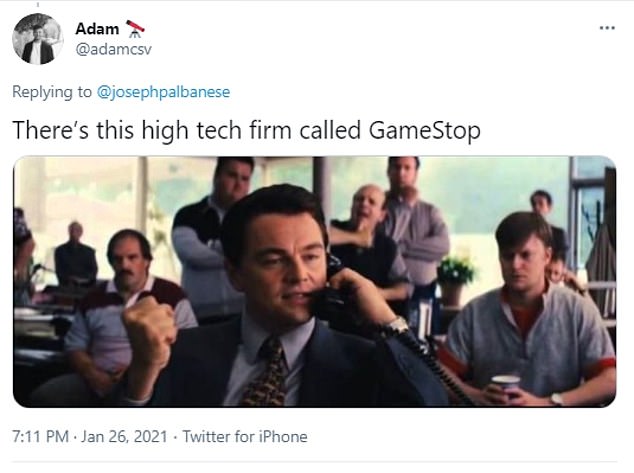Screen dimensions: 634x473
Task: Click the patterned necktie in the photo
Action: click(267, 372)
